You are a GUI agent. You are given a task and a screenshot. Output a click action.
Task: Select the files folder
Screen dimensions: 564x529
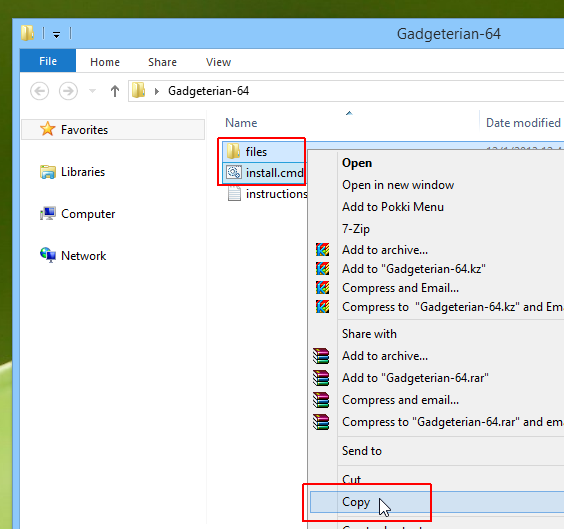point(256,152)
